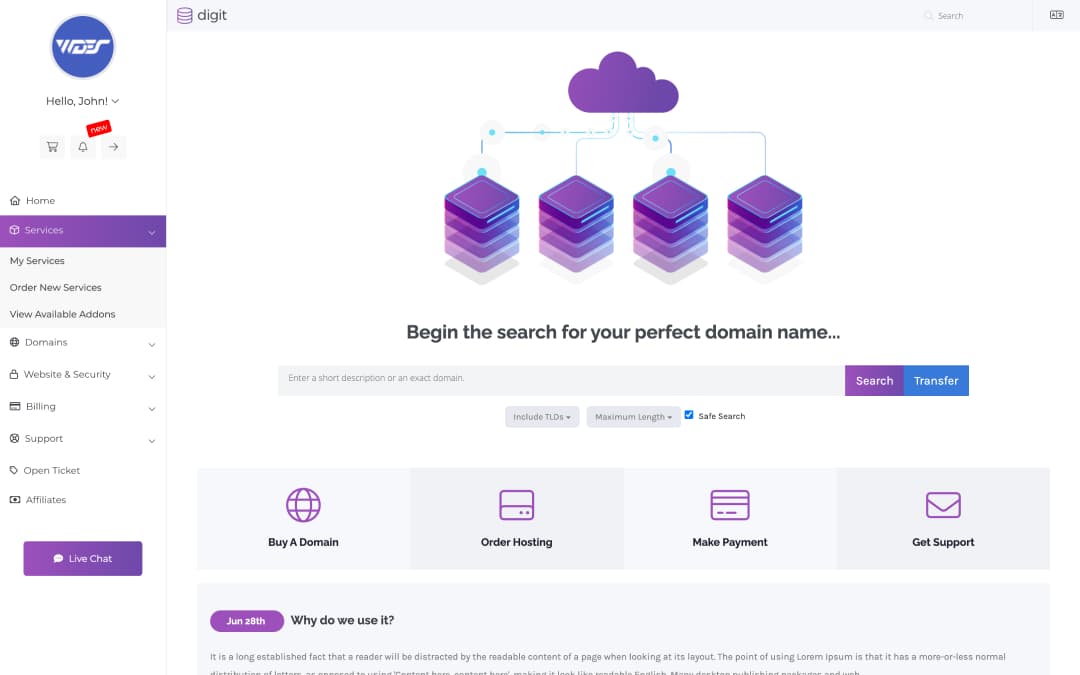
Task: Click the Open Ticket tag icon
Action: (x=14, y=470)
